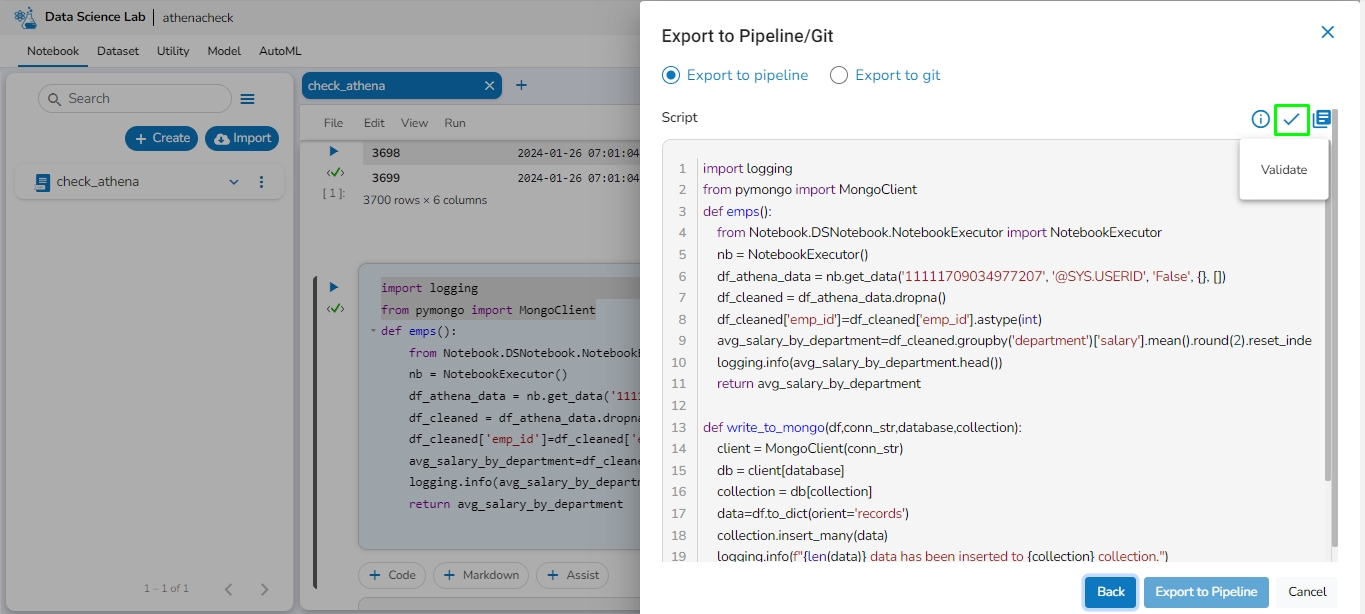The image size is (1365, 614).
Task: Select the Export to pipeline radio button
Action: click(671, 75)
